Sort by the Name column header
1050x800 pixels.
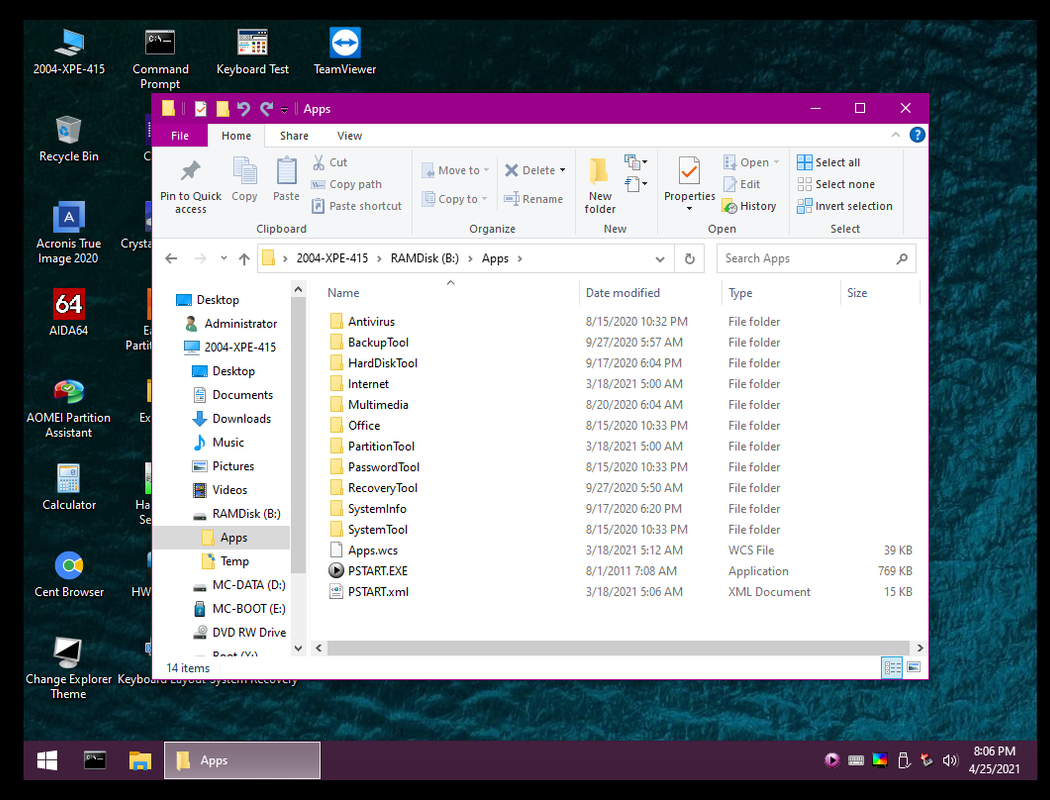[x=343, y=293]
